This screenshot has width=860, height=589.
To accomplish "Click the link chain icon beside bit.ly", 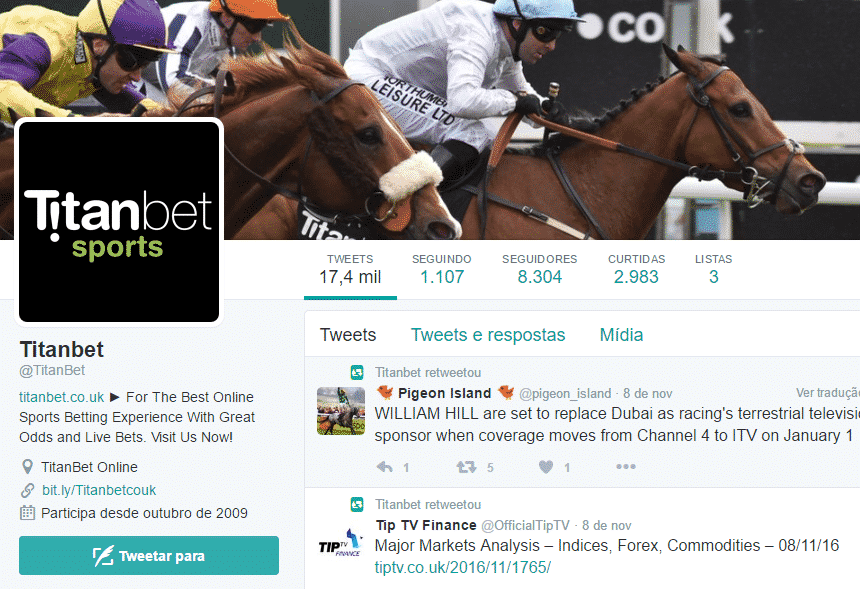I will 27,490.
